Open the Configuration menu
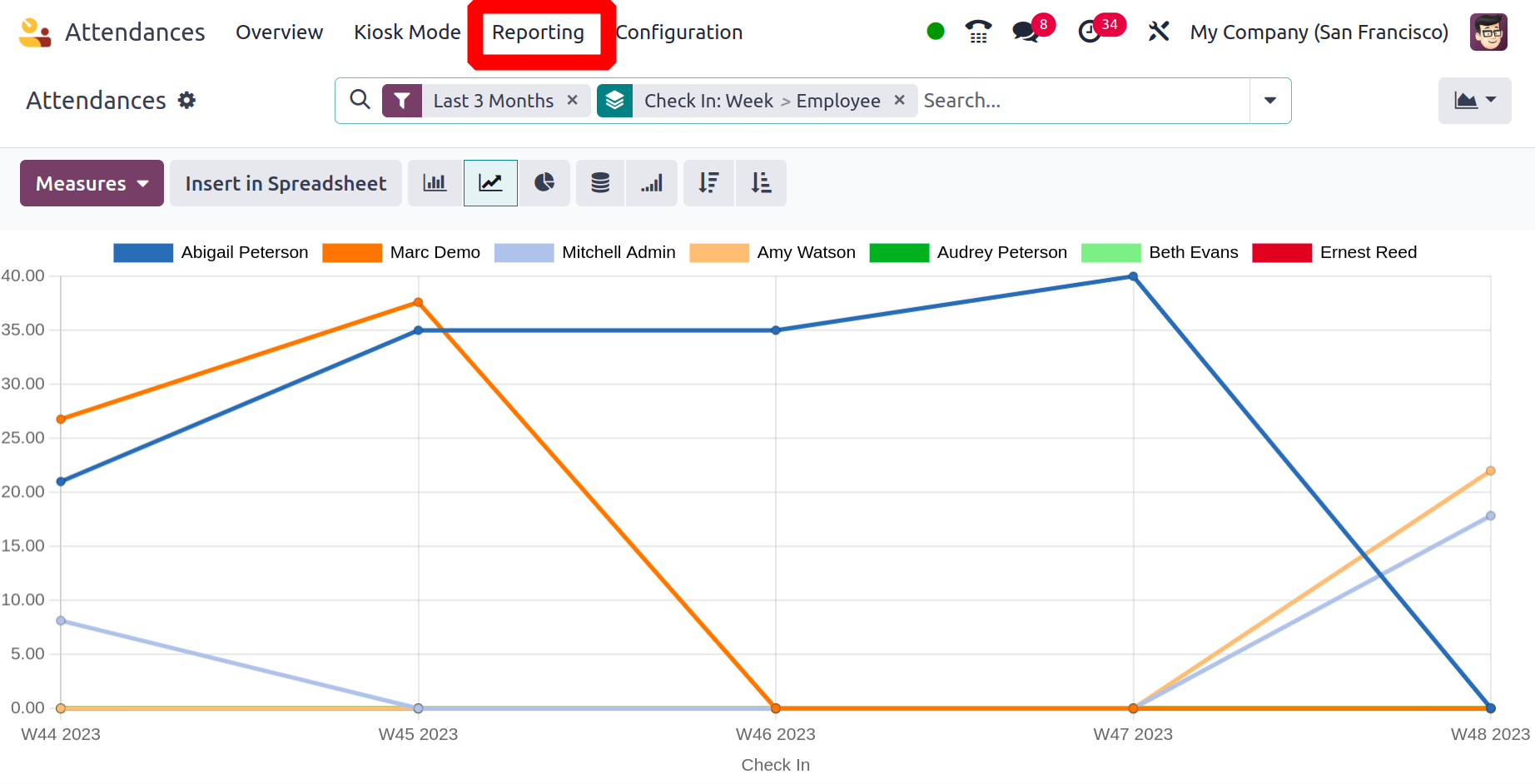The image size is (1535, 784). (x=678, y=32)
